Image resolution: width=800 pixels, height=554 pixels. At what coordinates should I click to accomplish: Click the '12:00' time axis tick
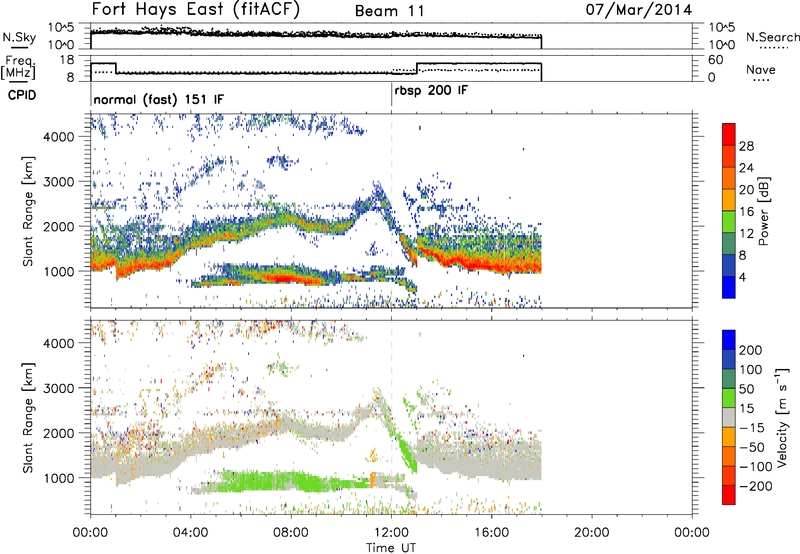click(x=391, y=533)
